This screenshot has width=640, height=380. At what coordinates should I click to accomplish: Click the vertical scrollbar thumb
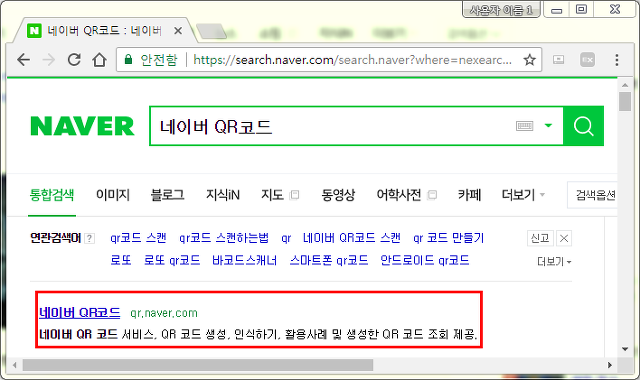coord(625,101)
